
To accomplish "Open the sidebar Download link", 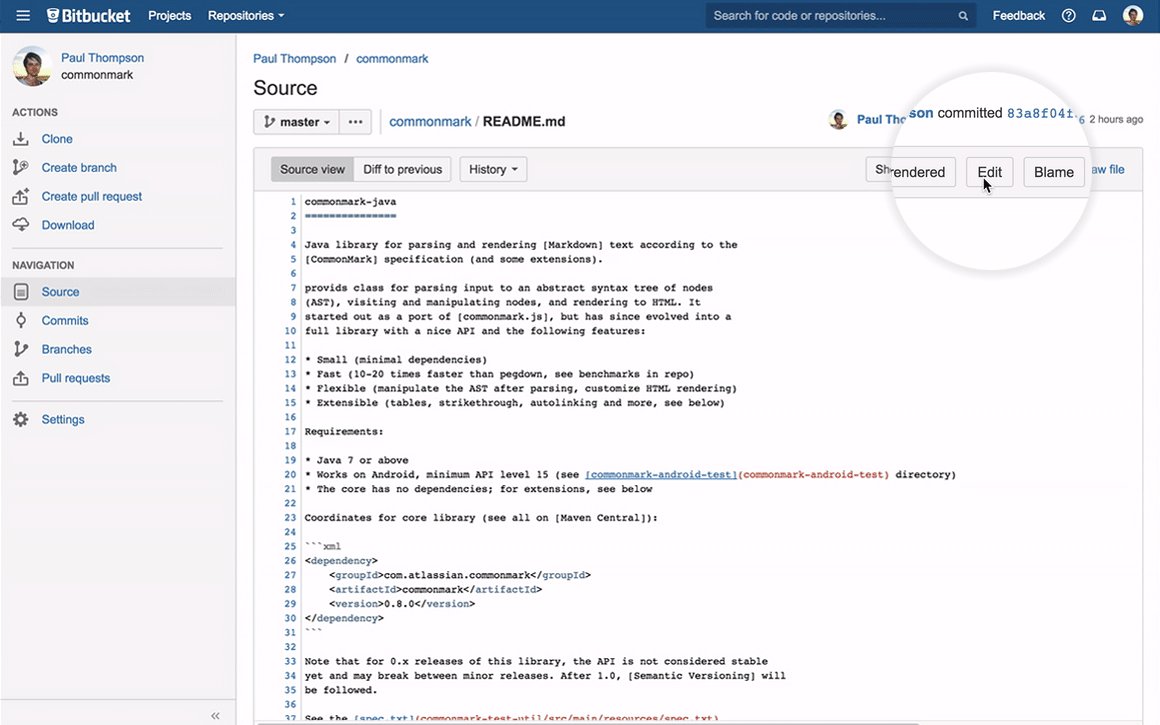I will point(68,225).
